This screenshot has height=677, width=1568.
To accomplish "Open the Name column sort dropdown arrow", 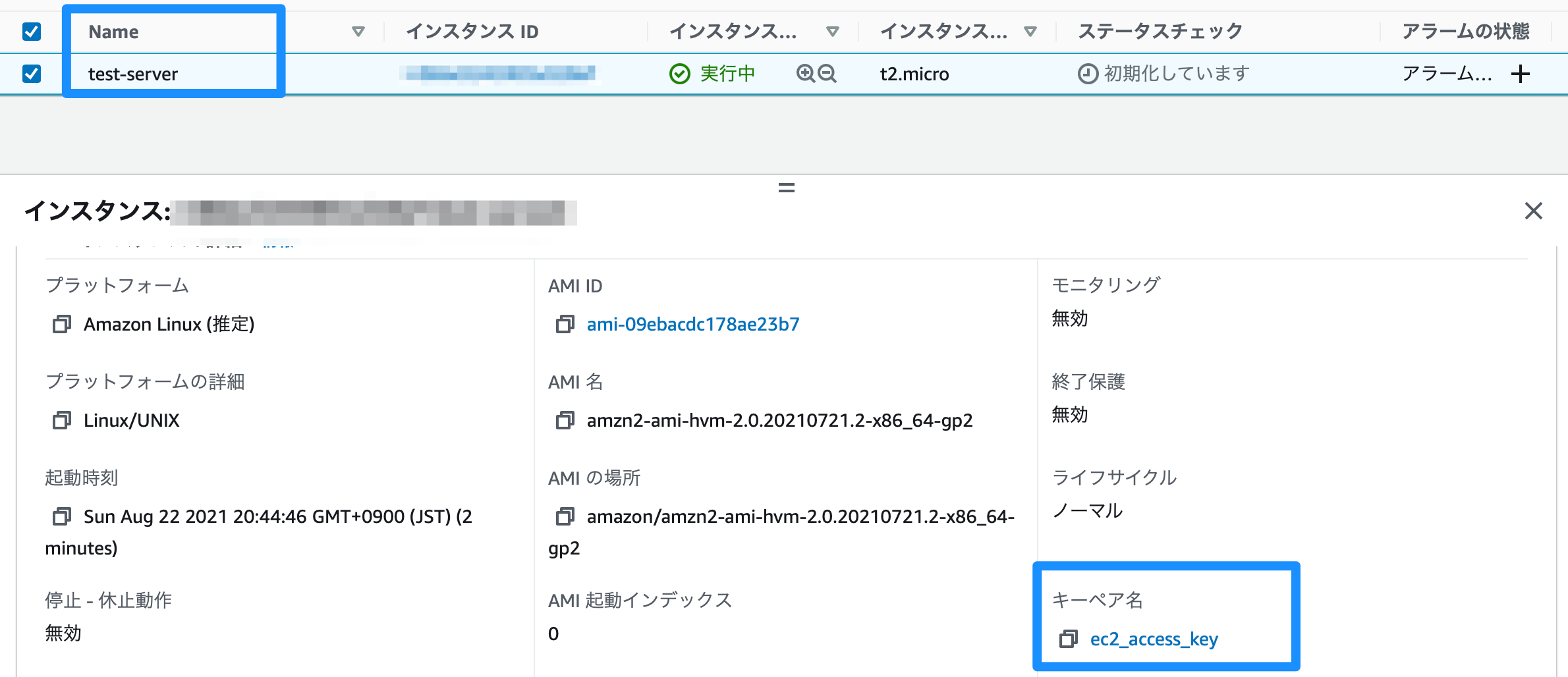I will [x=358, y=32].
